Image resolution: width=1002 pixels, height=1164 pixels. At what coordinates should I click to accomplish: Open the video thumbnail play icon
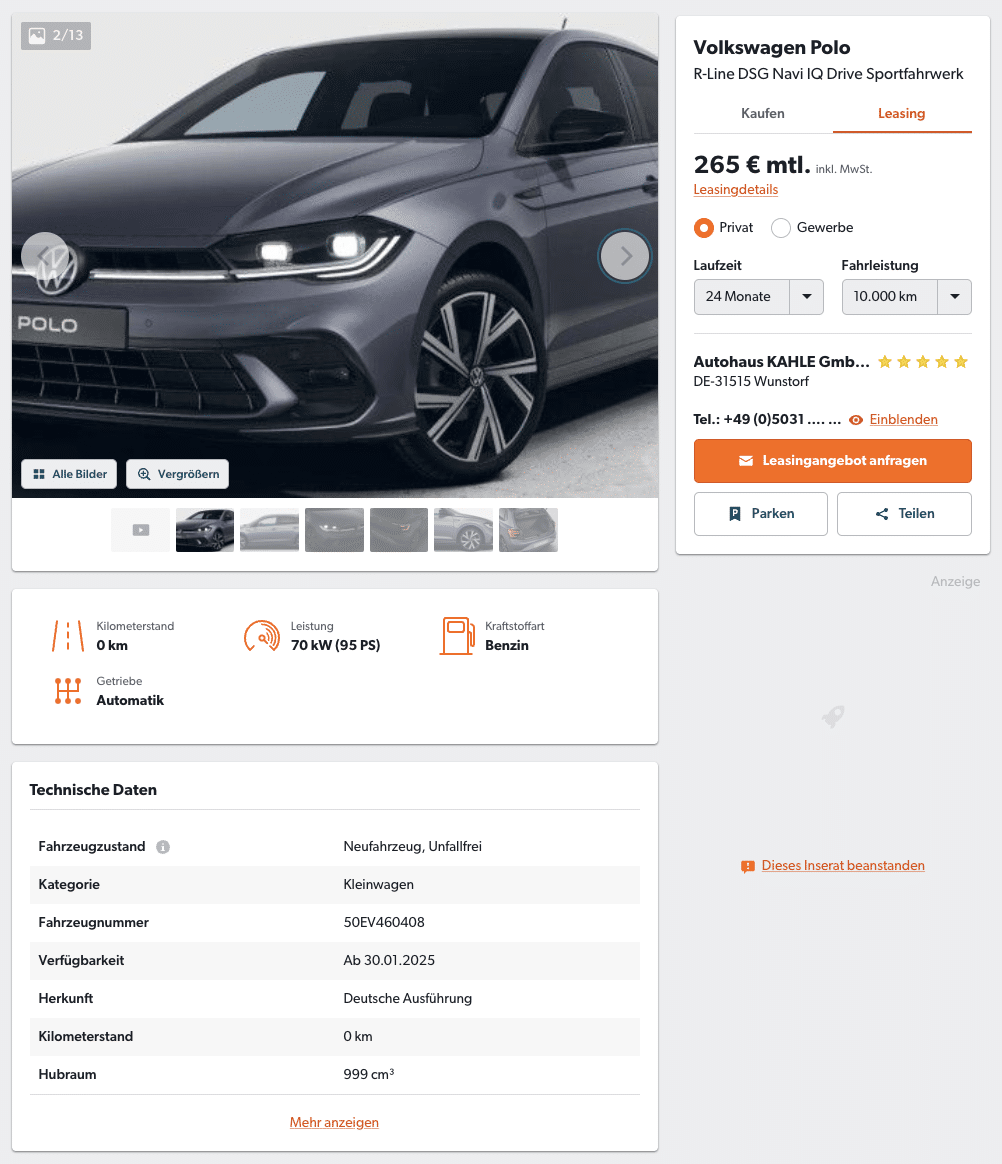pyautogui.click(x=141, y=530)
